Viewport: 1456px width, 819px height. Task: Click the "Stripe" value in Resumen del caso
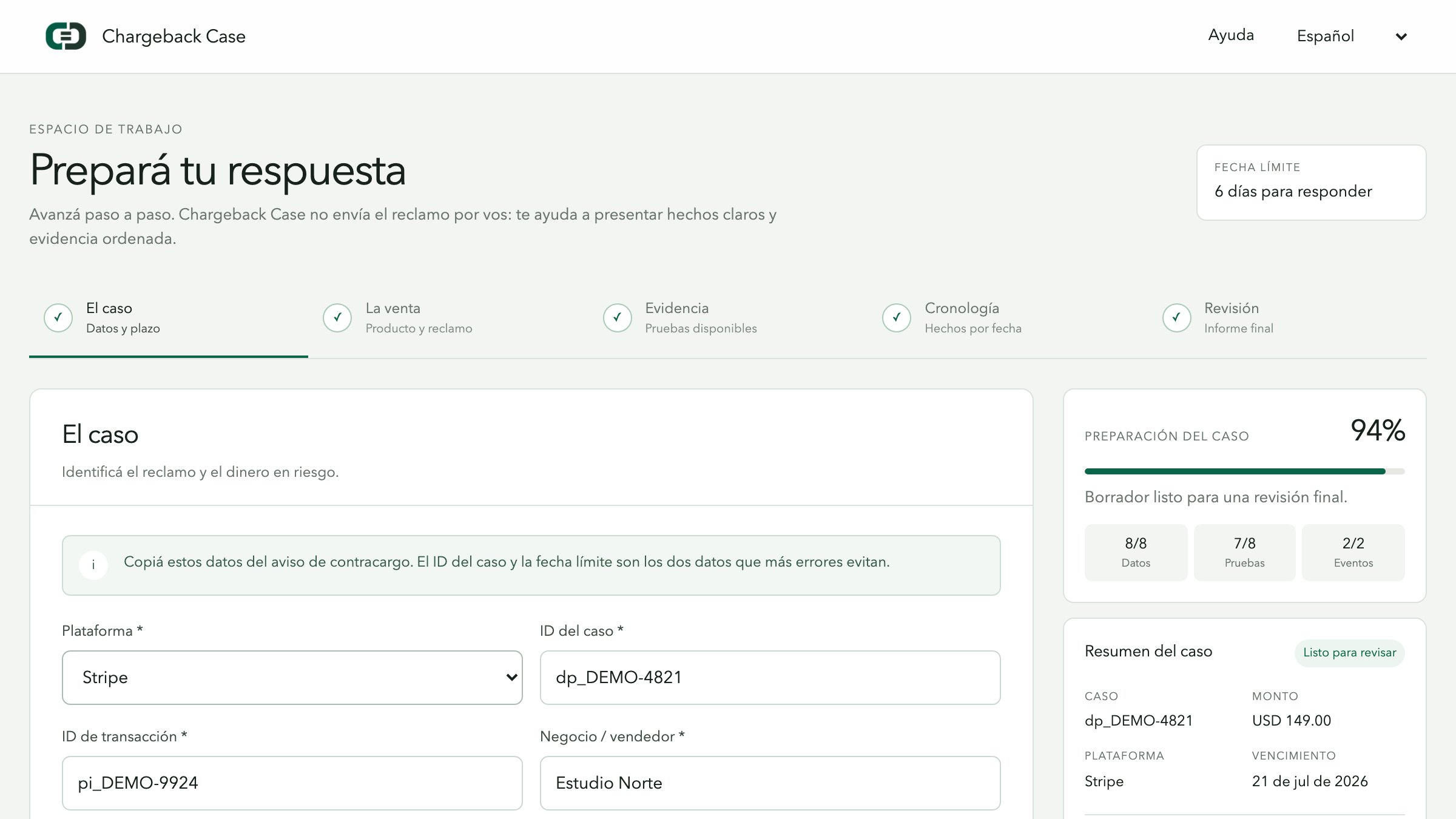point(1104,781)
